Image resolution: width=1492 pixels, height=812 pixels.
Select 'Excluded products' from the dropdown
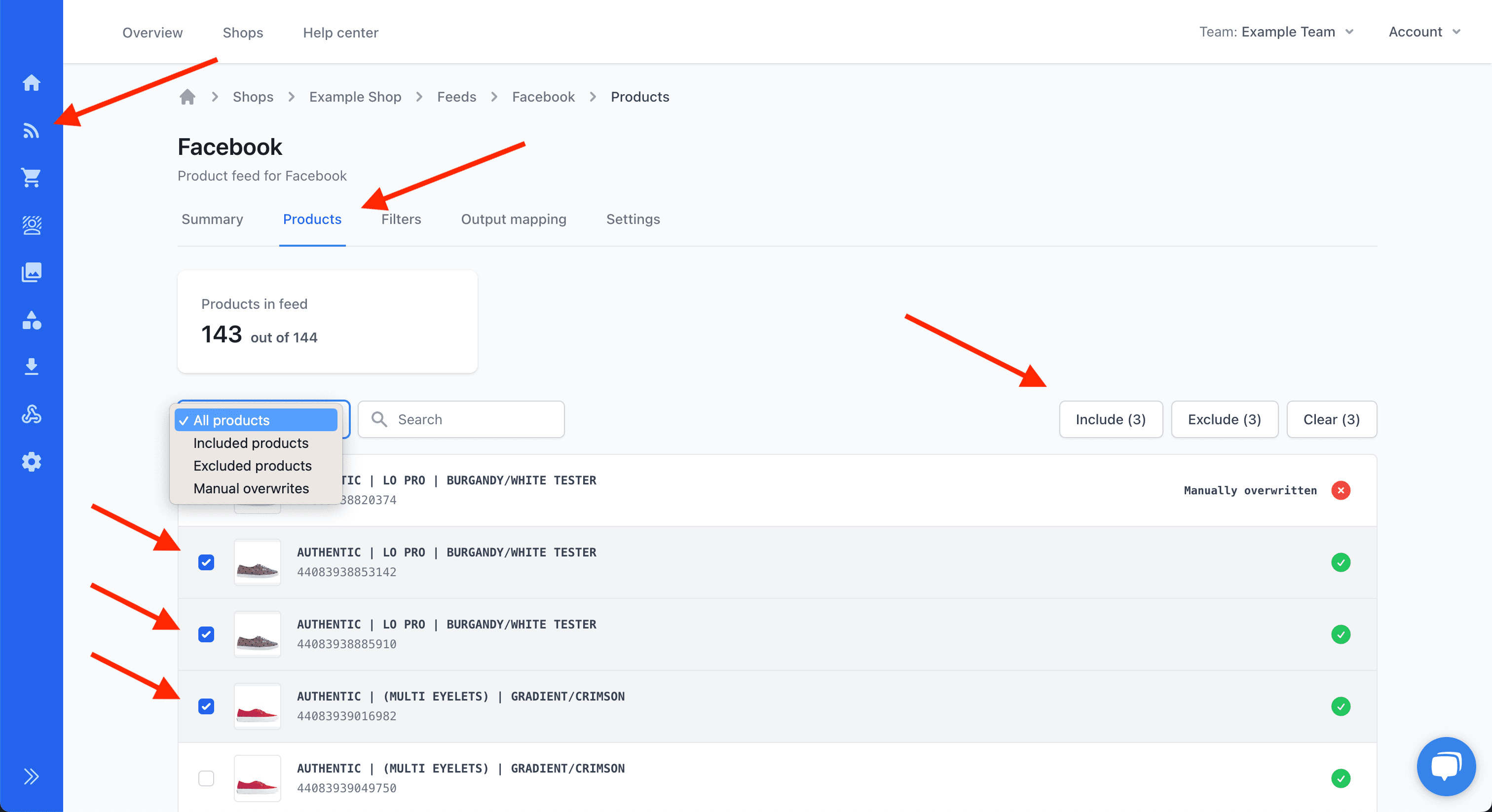tap(252, 466)
